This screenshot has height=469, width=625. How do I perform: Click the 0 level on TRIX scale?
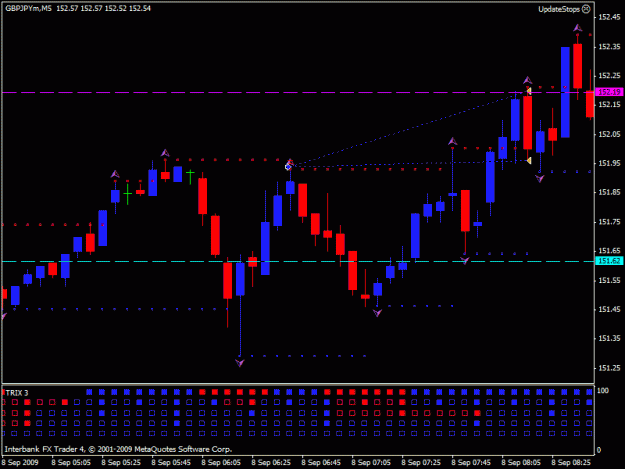599,450
